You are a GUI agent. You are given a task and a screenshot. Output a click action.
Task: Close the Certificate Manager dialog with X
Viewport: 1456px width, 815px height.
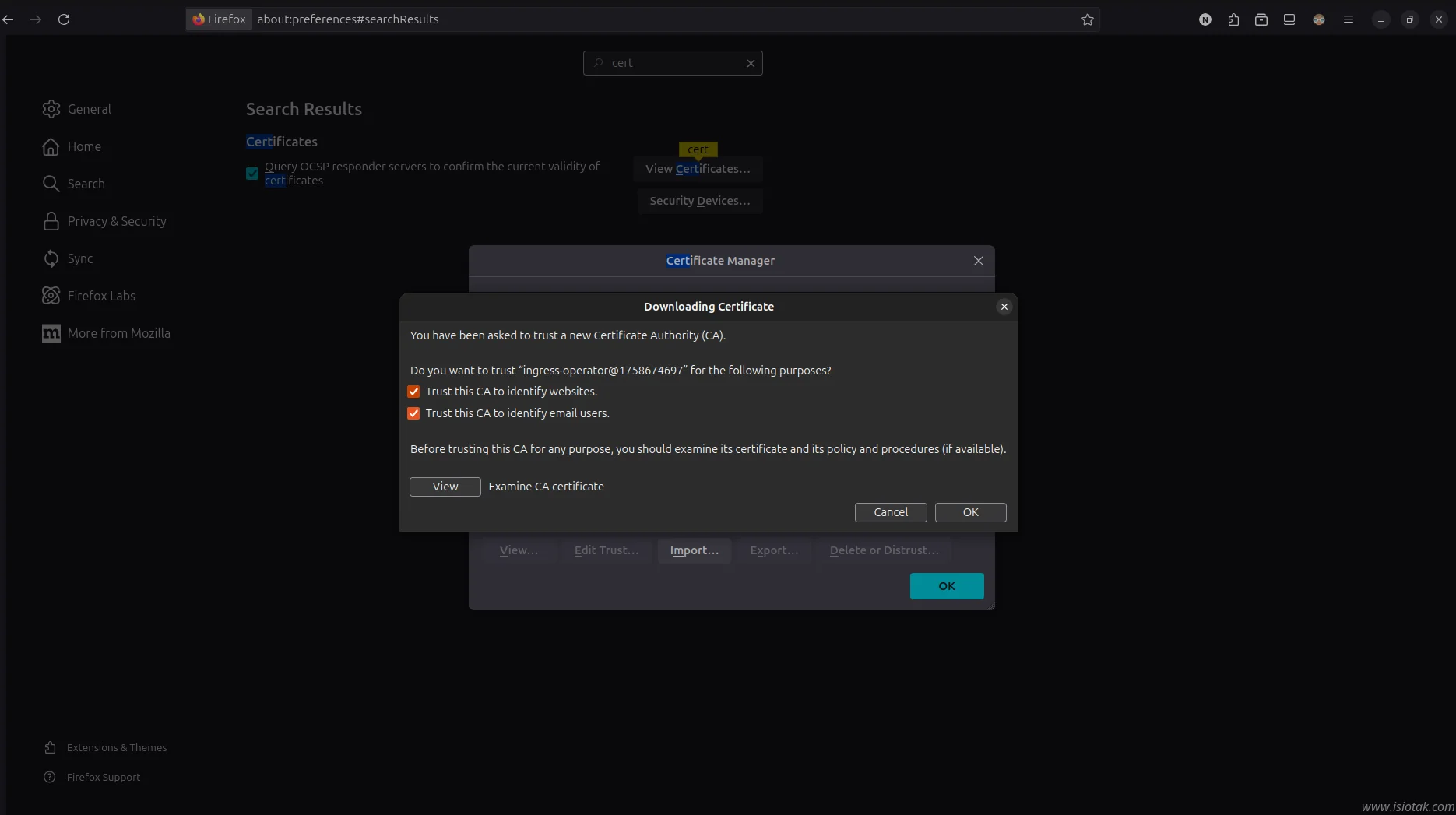click(979, 261)
